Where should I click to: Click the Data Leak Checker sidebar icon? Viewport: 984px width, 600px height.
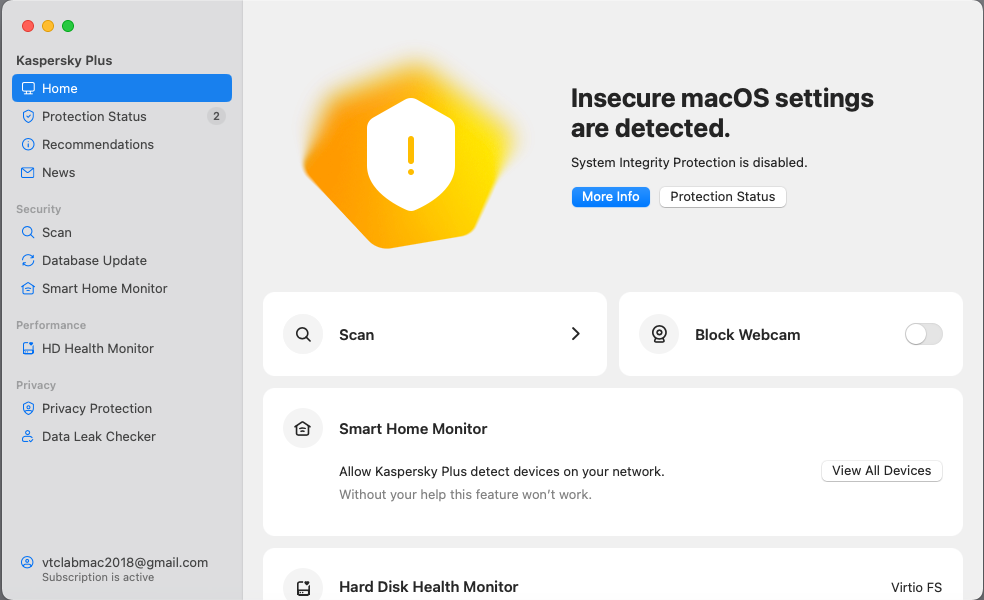pyautogui.click(x=28, y=436)
